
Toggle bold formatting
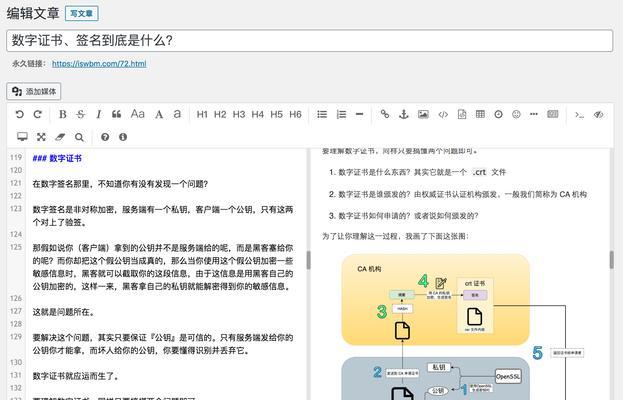click(62, 114)
